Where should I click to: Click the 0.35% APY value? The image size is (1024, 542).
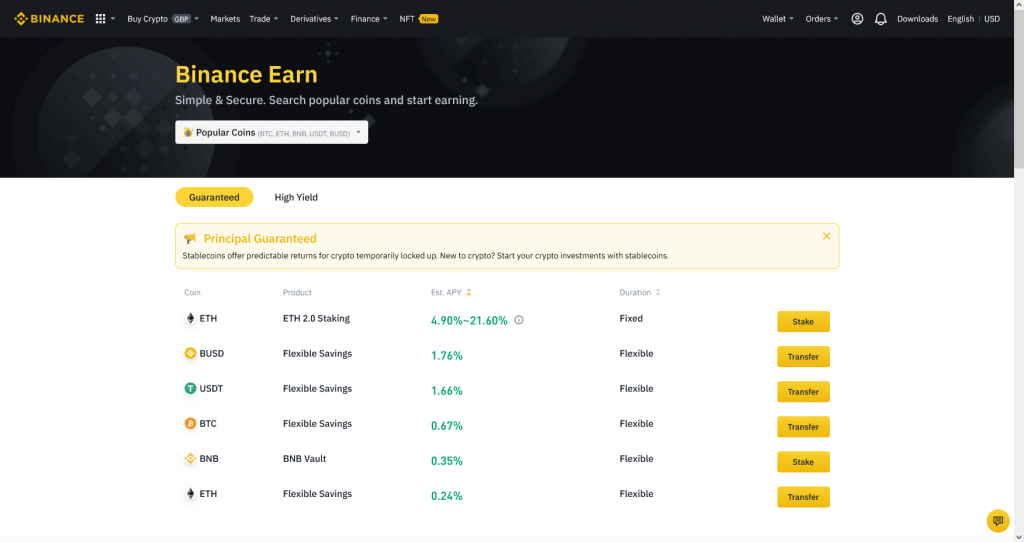(x=447, y=461)
